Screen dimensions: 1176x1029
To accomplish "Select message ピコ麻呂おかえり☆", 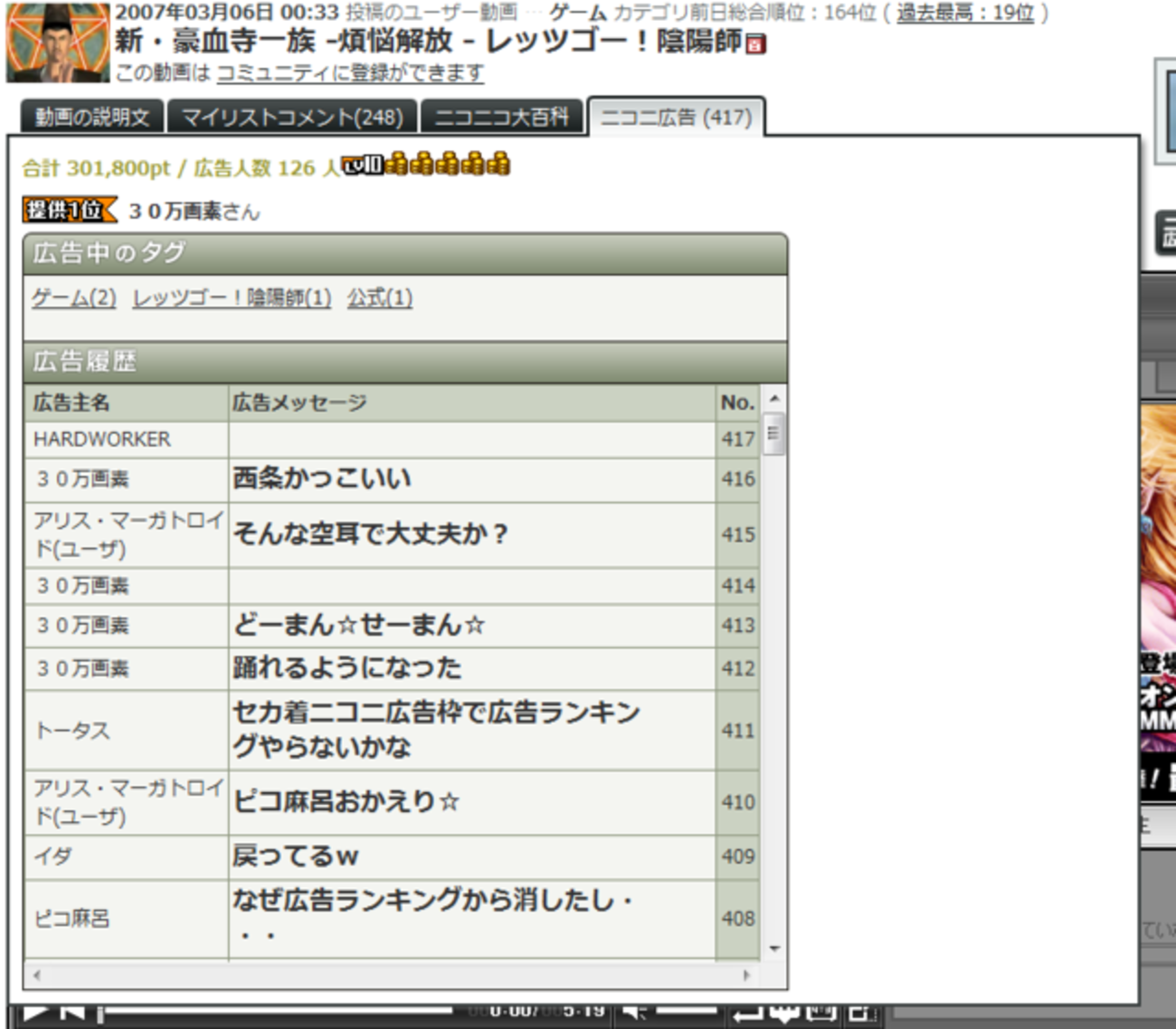I will 347,802.
